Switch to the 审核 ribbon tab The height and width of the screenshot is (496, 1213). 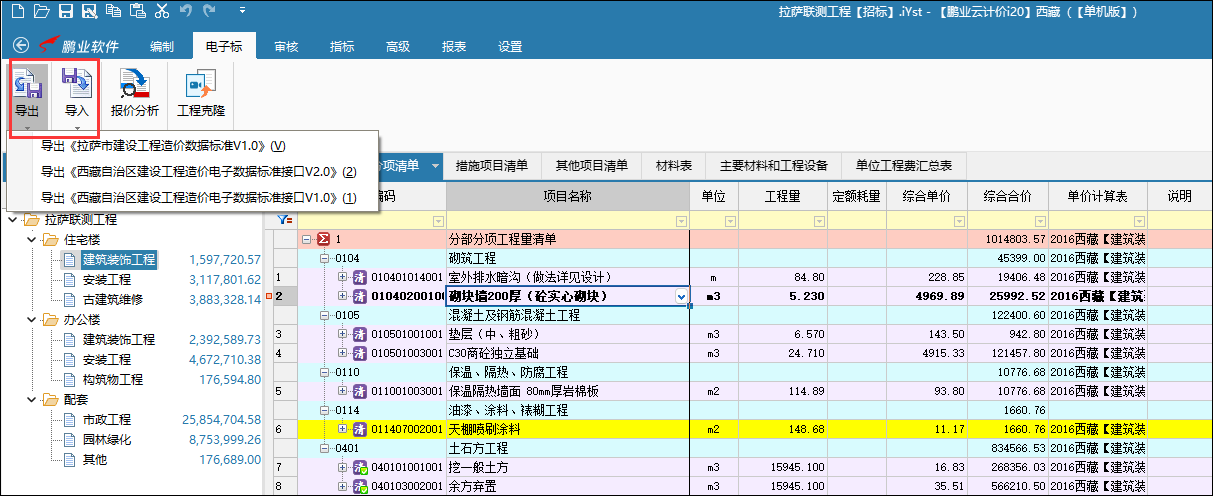tap(286, 46)
